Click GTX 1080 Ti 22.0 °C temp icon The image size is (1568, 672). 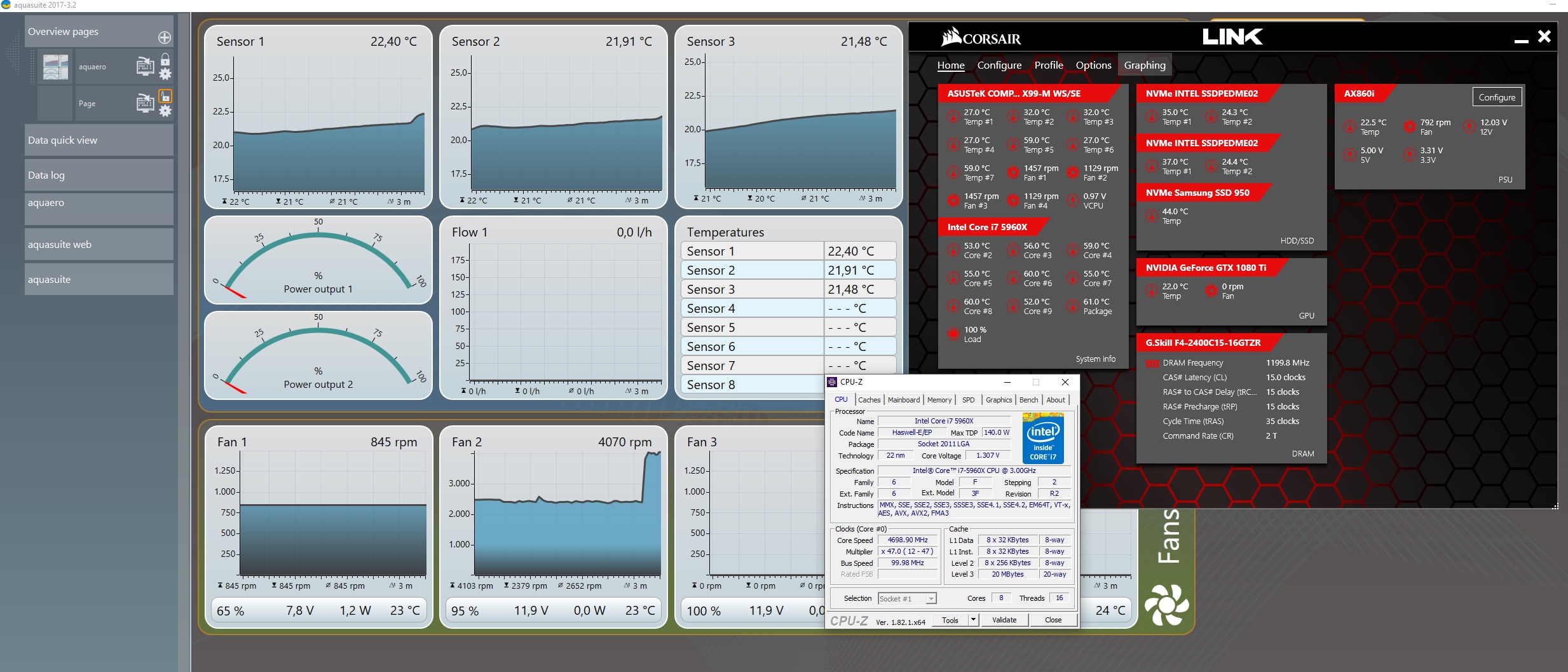pos(1152,291)
